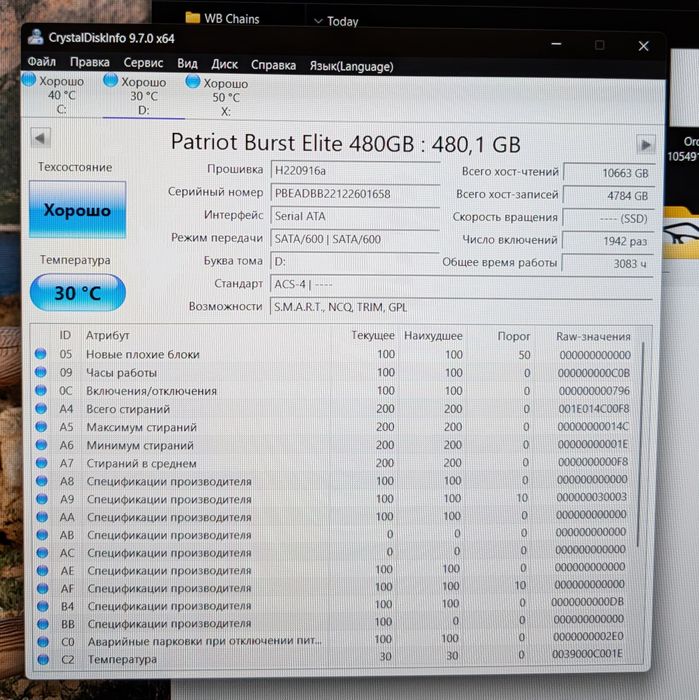Screen dimensions: 699x700
Task: Click the Порог column header
Action: (514, 336)
